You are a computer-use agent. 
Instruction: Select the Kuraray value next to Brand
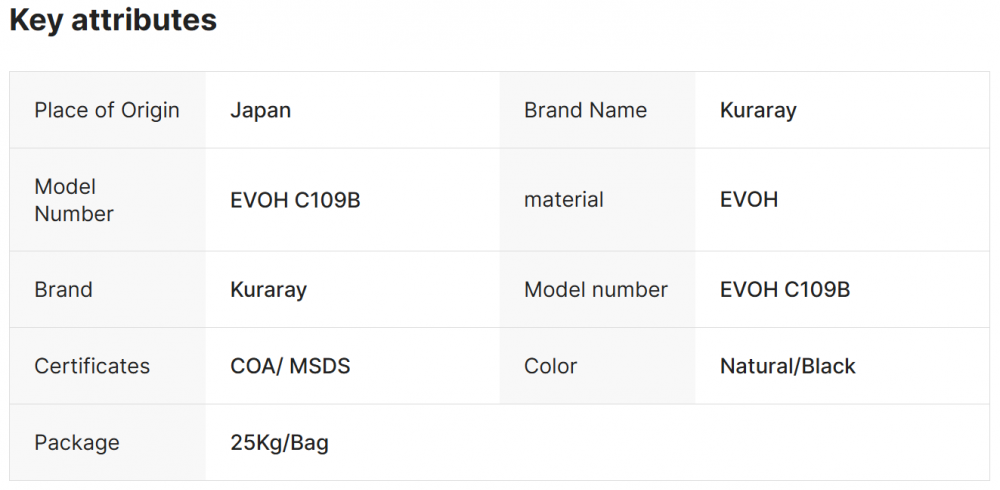(268, 290)
